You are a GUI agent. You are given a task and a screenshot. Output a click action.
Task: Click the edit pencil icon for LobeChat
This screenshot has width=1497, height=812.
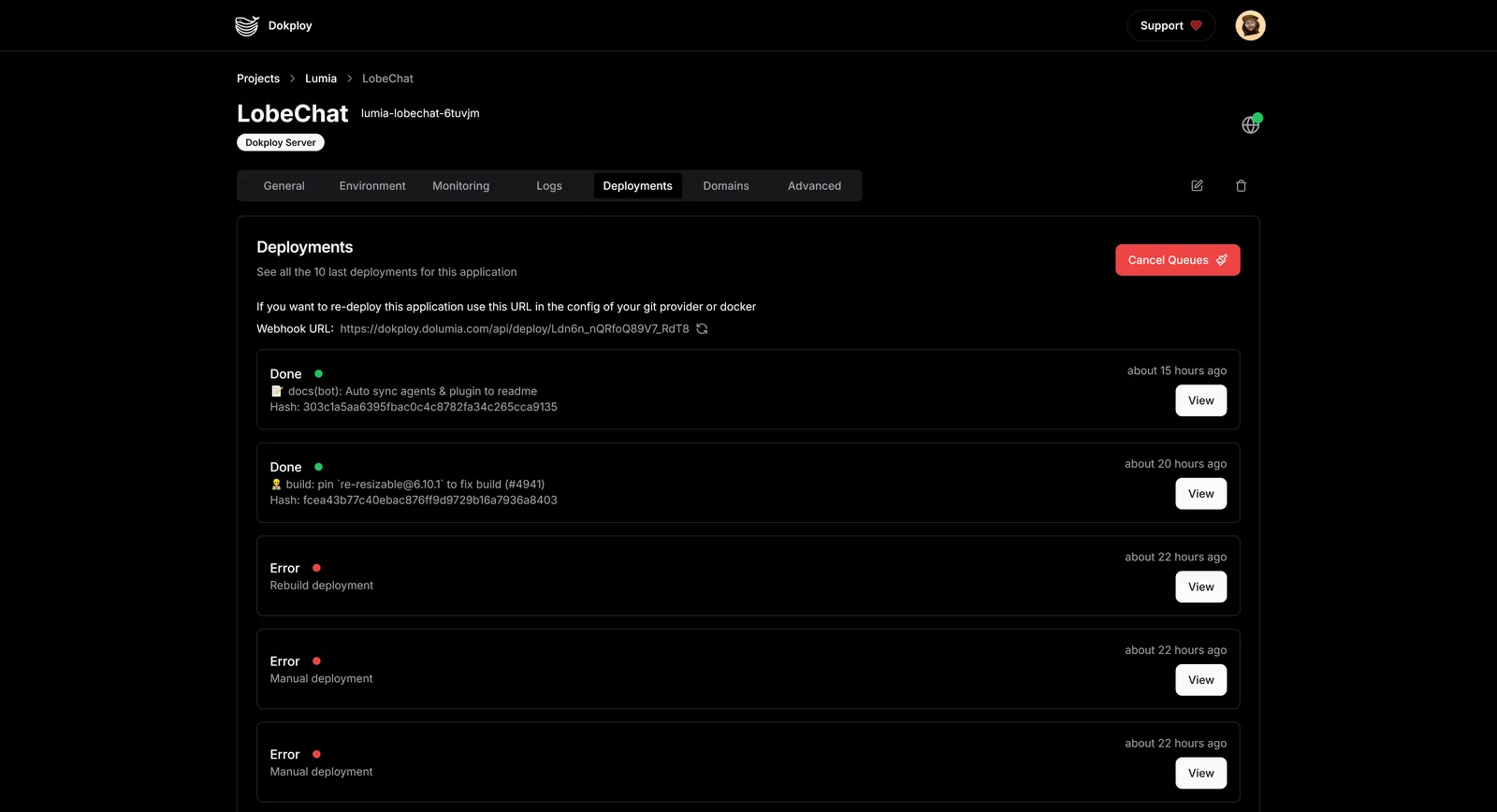click(x=1197, y=186)
